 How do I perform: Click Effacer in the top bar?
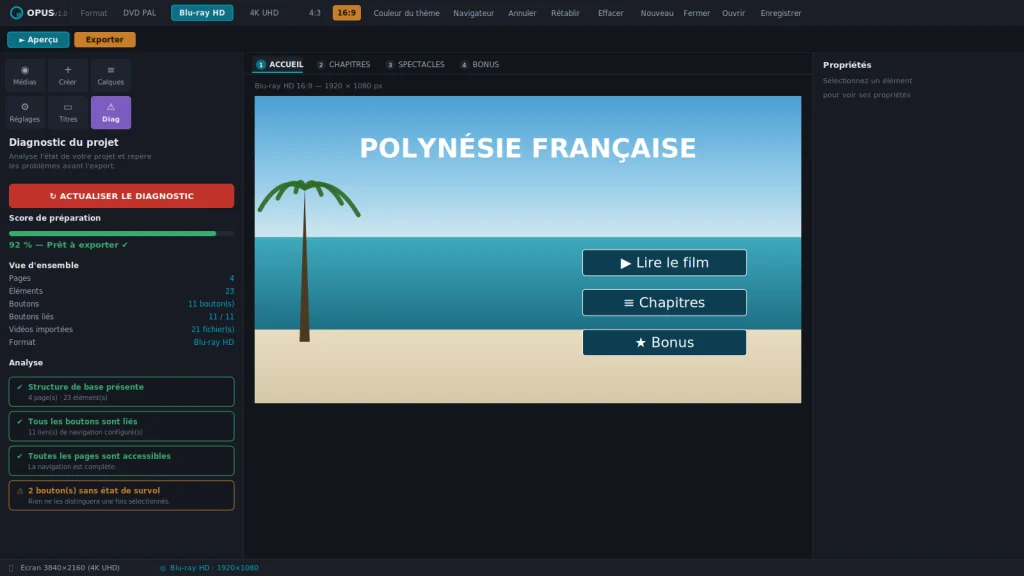pos(611,13)
